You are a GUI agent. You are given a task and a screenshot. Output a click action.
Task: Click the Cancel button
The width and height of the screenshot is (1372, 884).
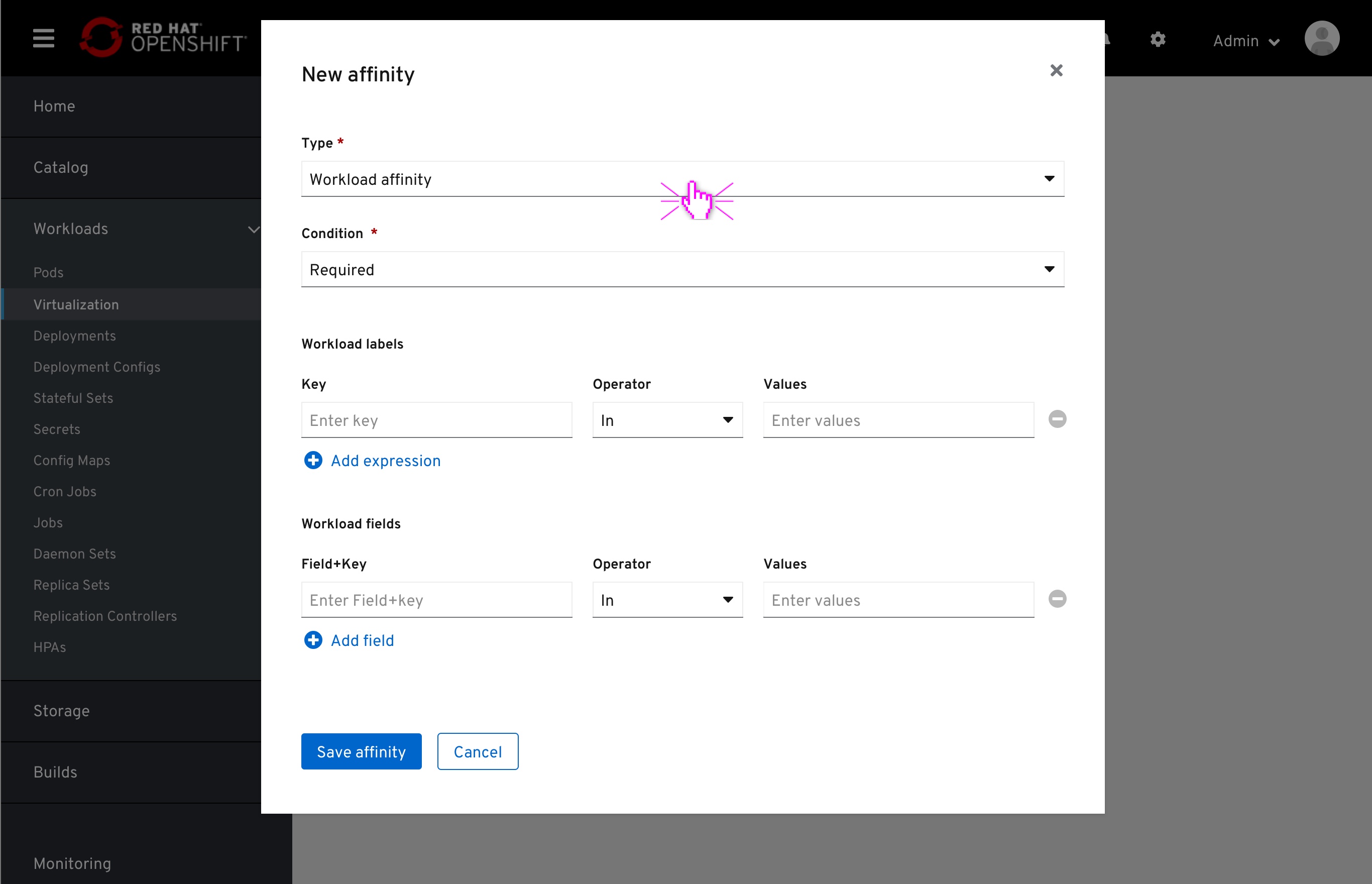click(x=477, y=752)
